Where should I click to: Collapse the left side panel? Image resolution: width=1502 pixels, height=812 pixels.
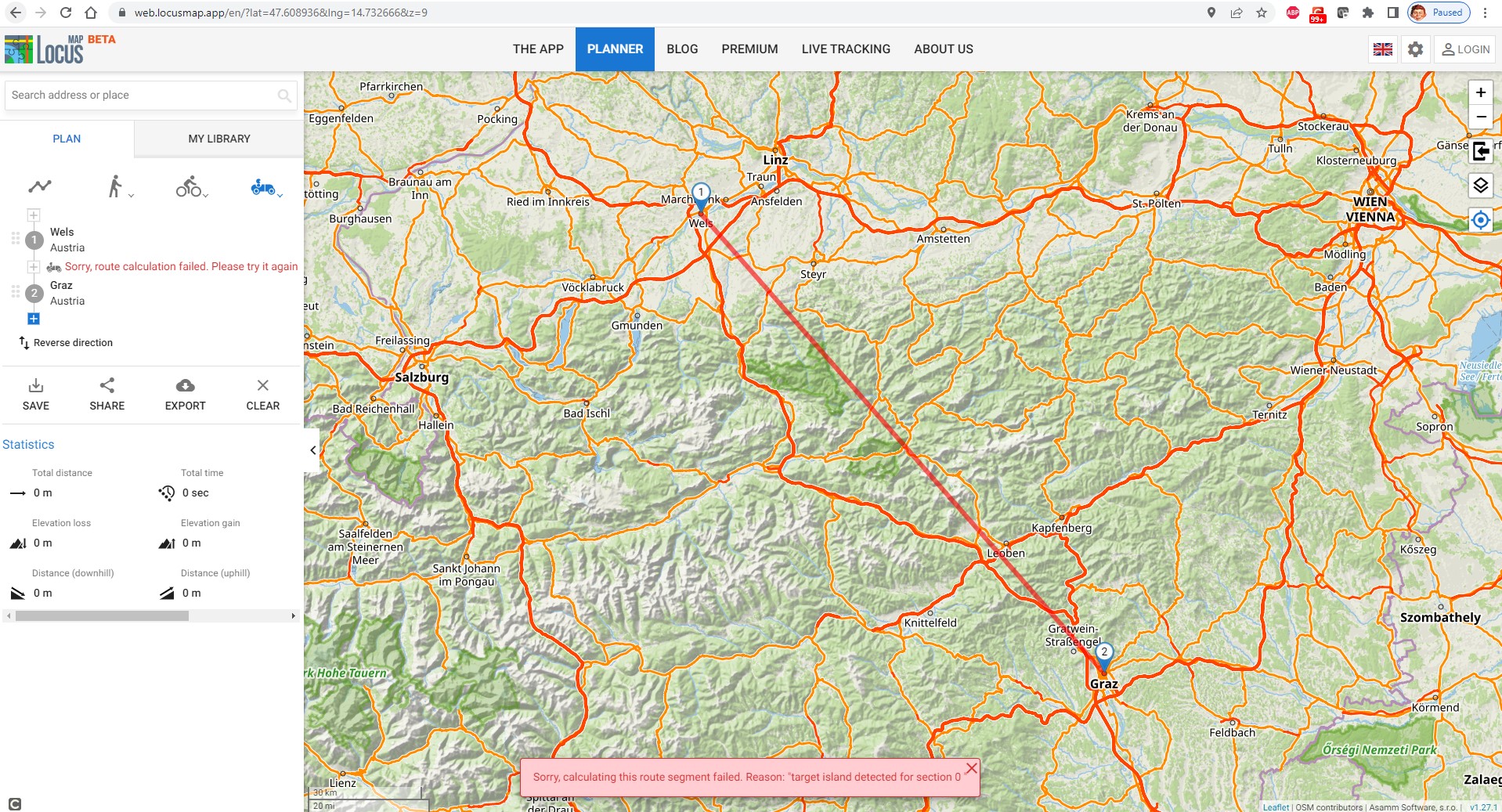(312, 450)
